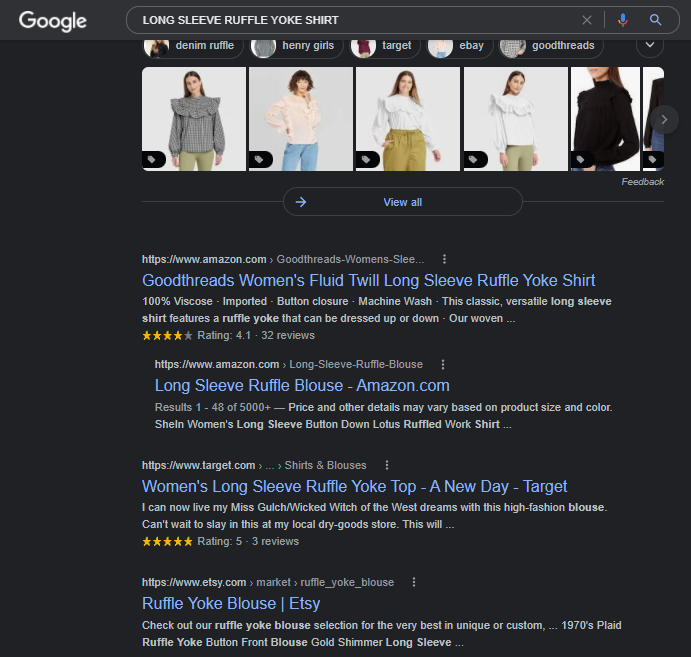Image resolution: width=691 pixels, height=657 pixels.
Task: Open options menu for Target result
Action: [x=386, y=465]
